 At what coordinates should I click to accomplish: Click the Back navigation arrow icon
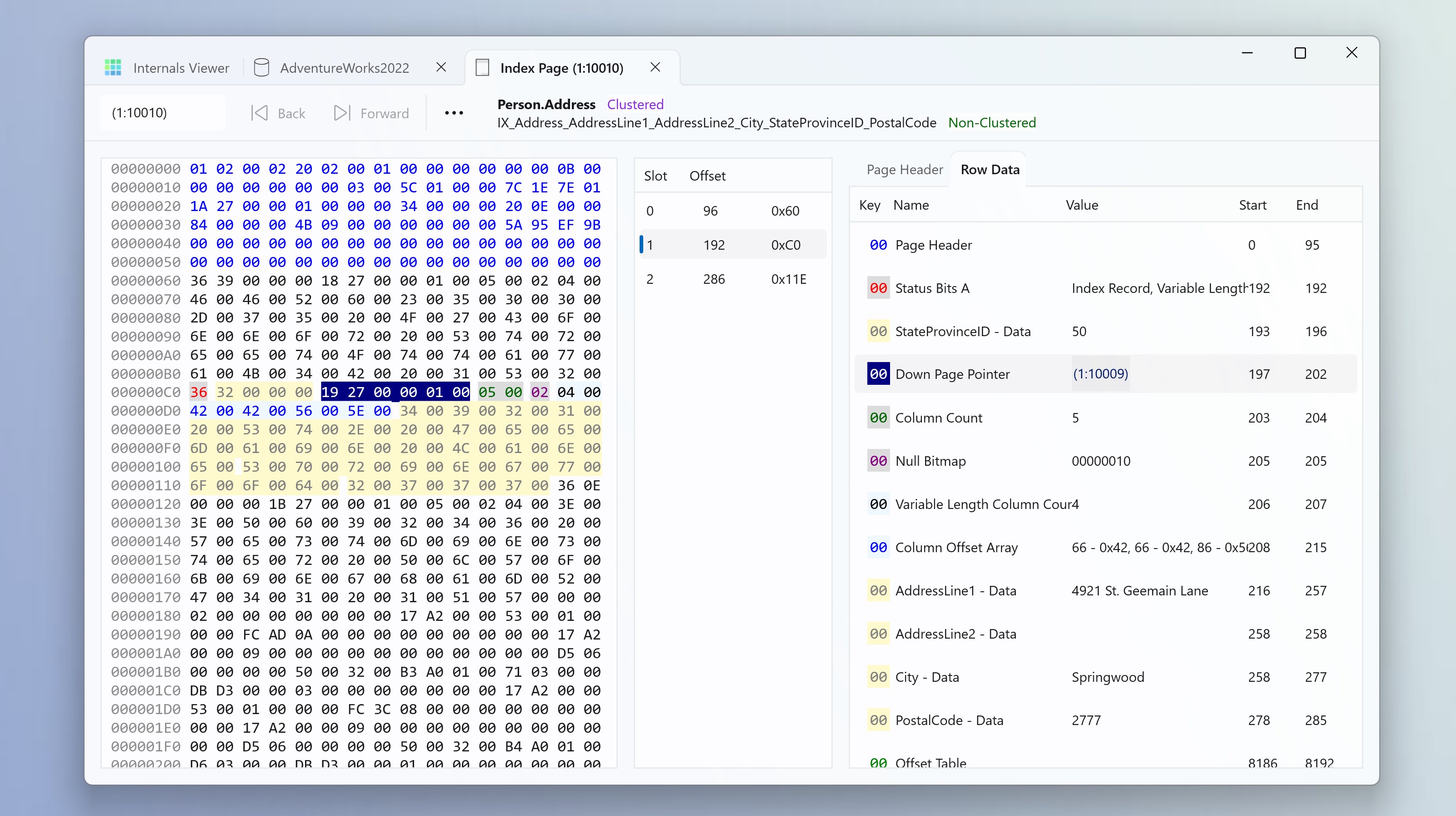[260, 113]
